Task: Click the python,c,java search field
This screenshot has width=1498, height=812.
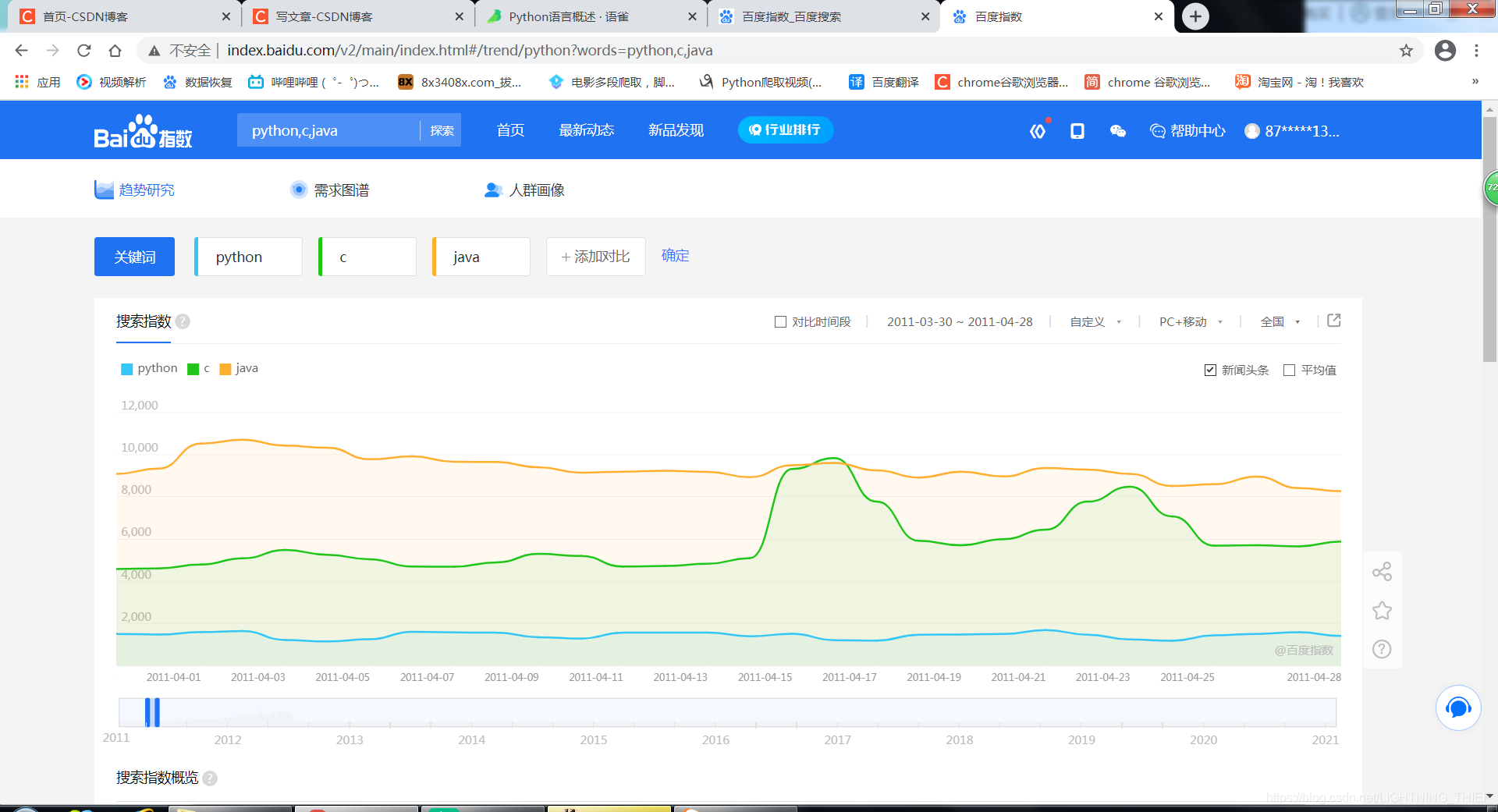Action: [328, 130]
